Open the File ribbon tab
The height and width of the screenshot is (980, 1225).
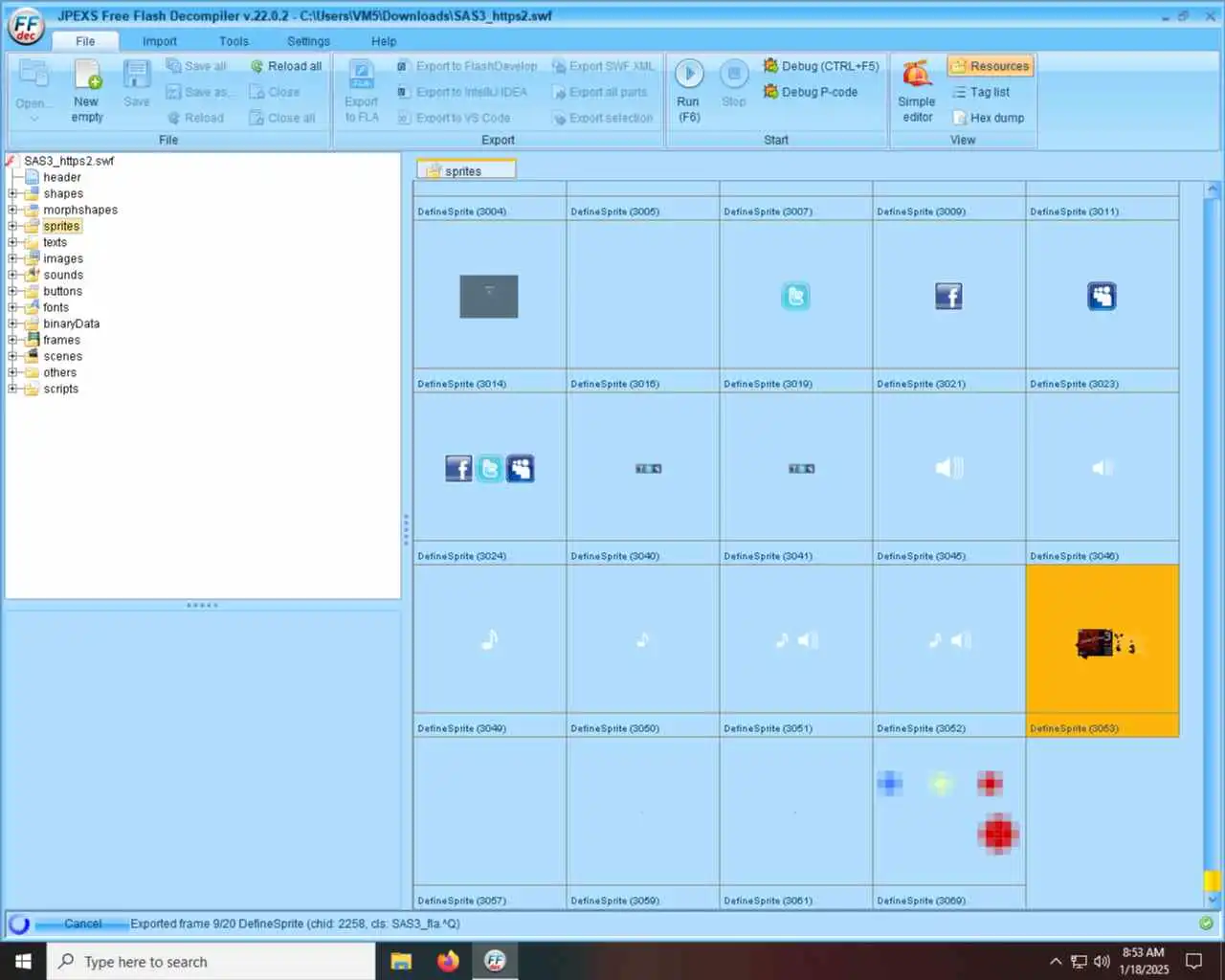pyautogui.click(x=85, y=41)
